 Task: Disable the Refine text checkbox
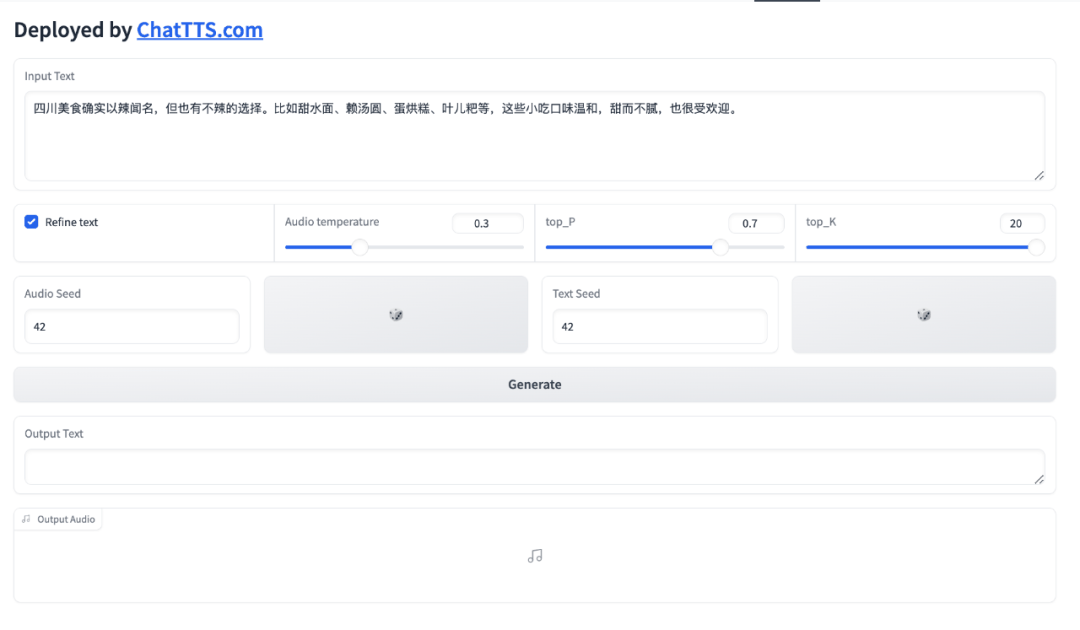[x=31, y=222]
